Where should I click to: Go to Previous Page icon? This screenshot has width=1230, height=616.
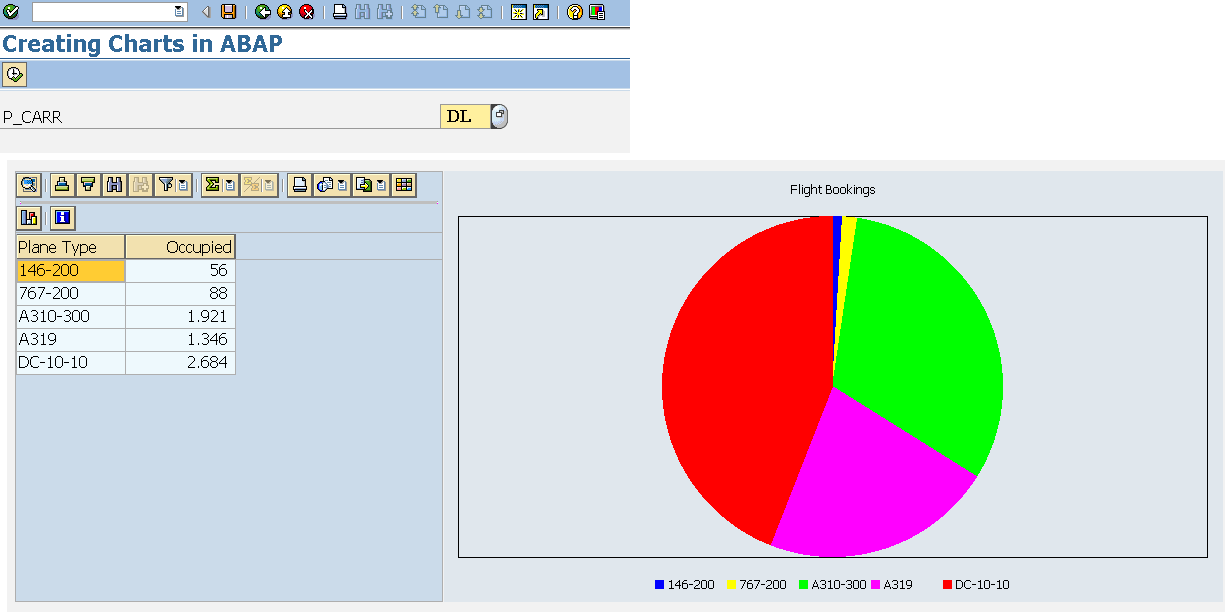click(x=440, y=12)
